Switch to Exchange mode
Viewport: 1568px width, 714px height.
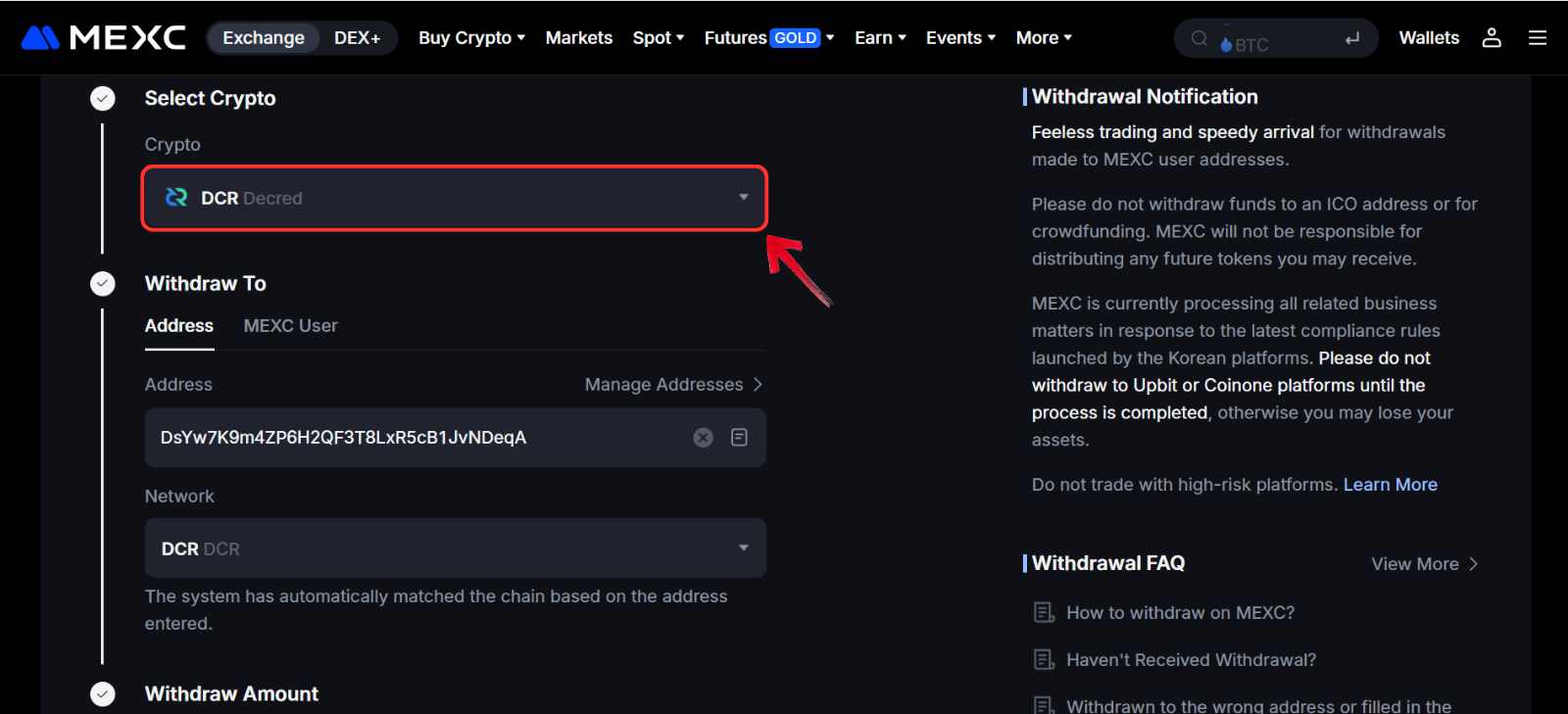click(x=264, y=37)
